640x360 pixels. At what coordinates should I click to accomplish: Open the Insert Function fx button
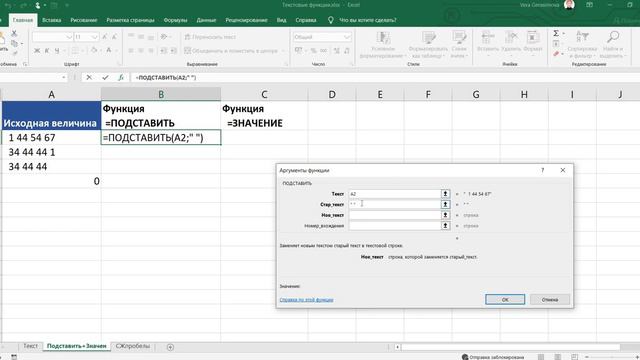pyautogui.click(x=121, y=77)
